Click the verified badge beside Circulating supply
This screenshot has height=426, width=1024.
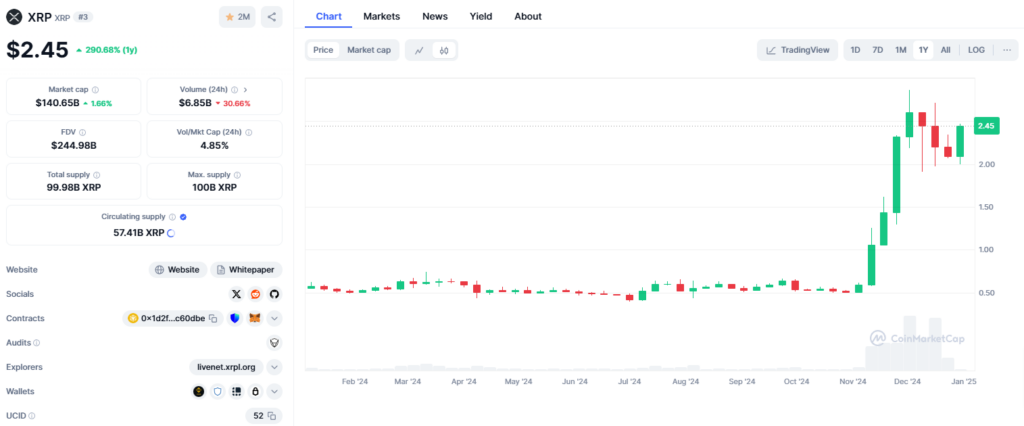(x=184, y=217)
